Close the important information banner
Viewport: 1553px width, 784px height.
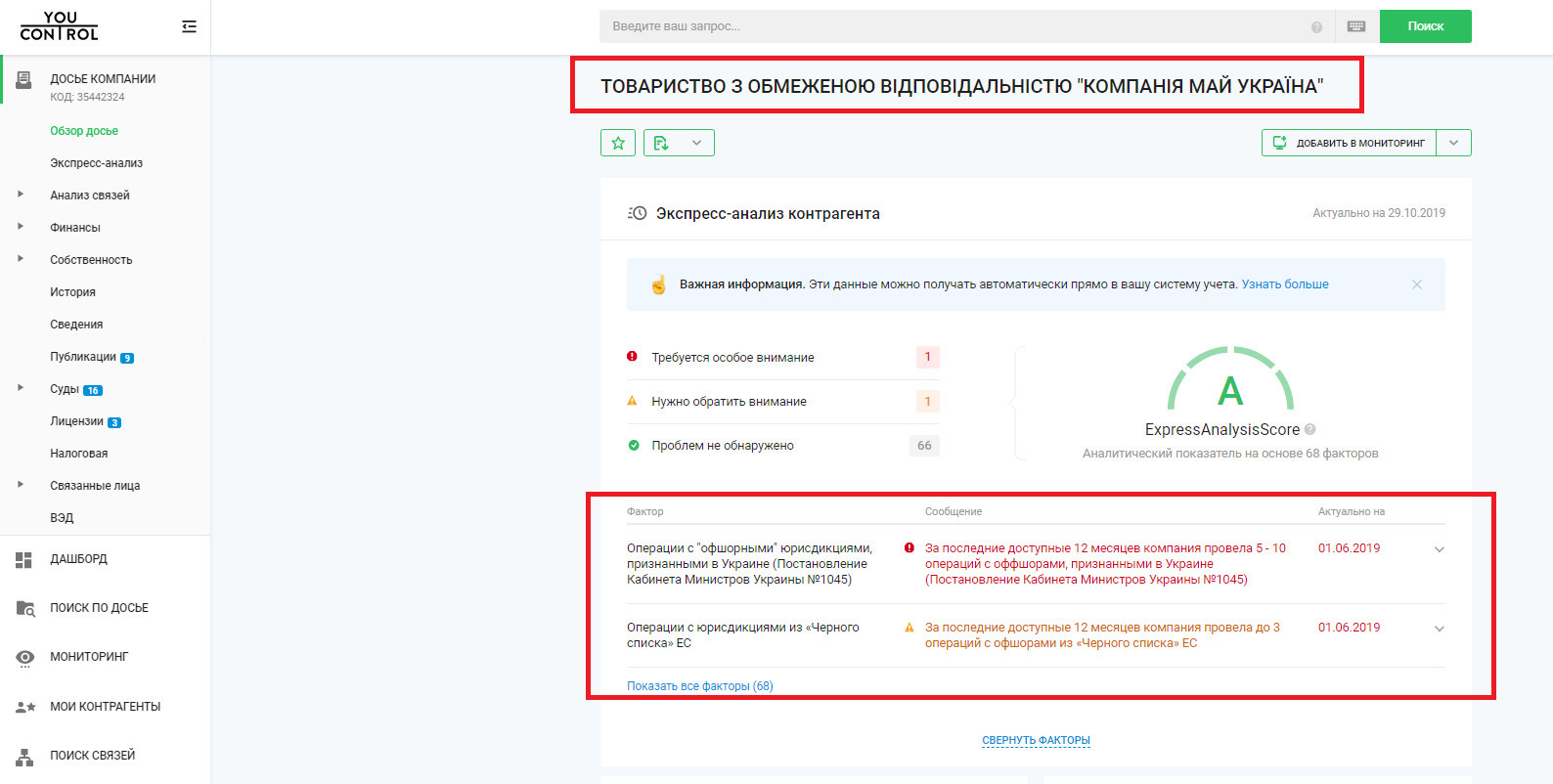click(x=1417, y=284)
